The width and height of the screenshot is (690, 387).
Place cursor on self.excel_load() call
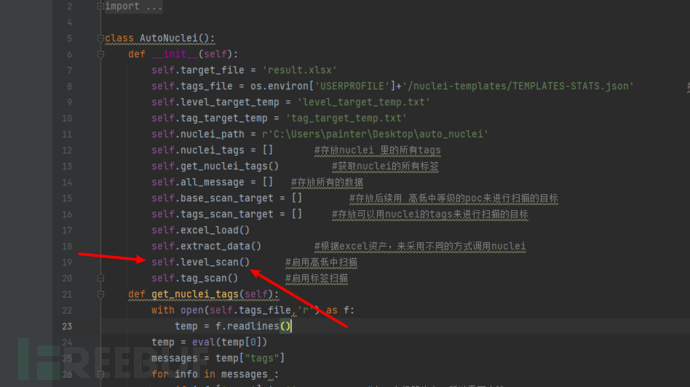[x=201, y=230]
